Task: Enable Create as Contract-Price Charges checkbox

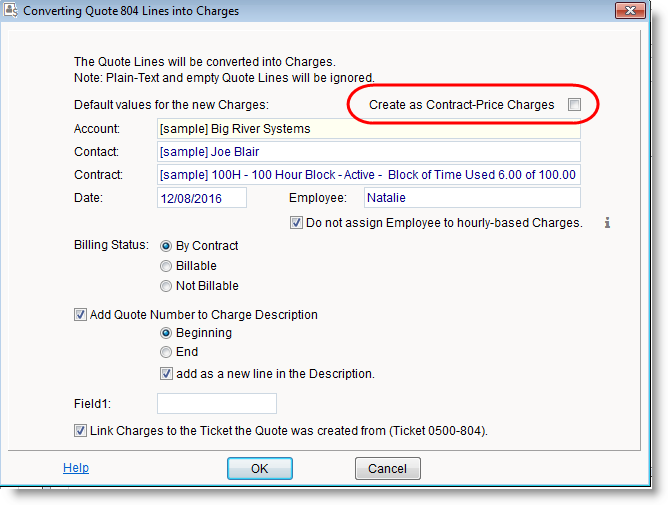Action: point(574,104)
